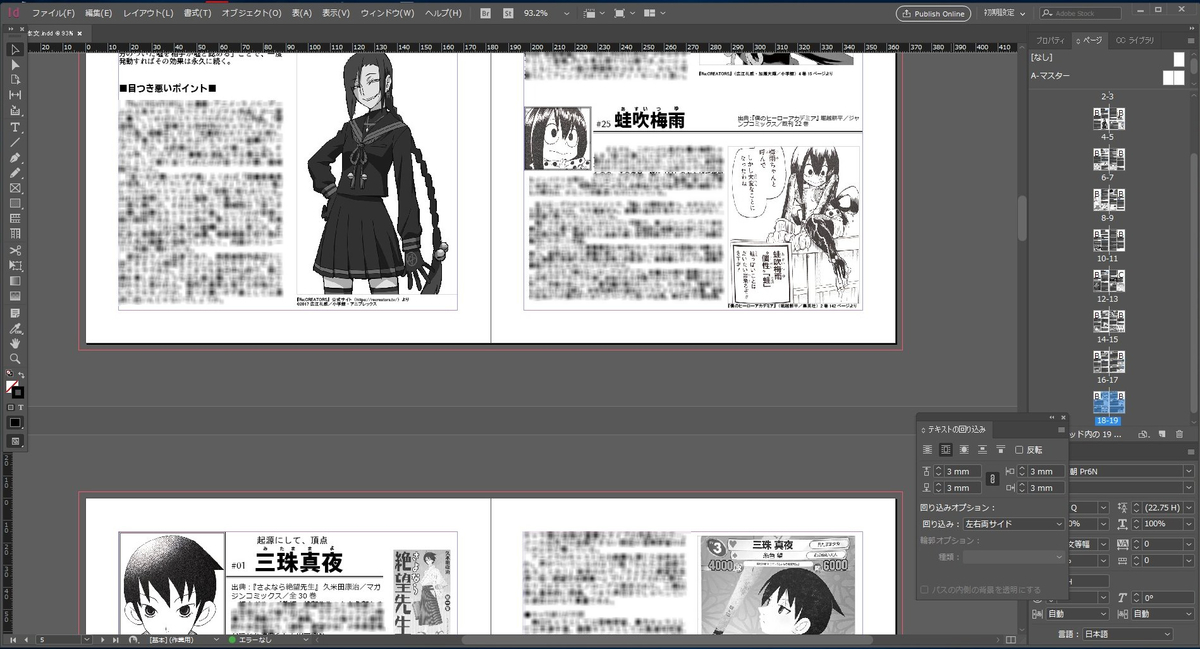The image size is (1200, 649).
Task: Open Adobe Bridge with Br icon
Action: click(x=486, y=14)
